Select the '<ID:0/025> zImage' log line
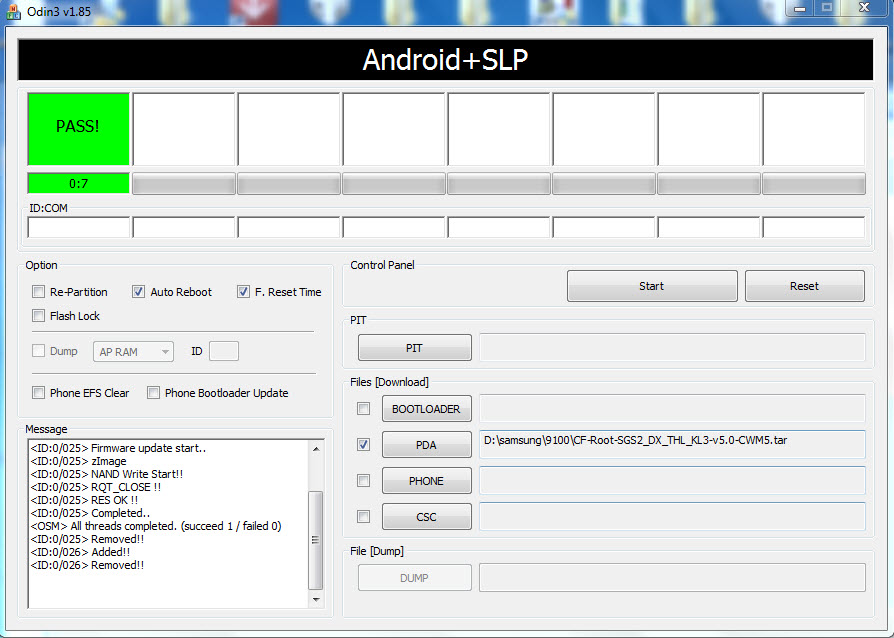Screen dimensions: 894x638 click(x=78, y=461)
